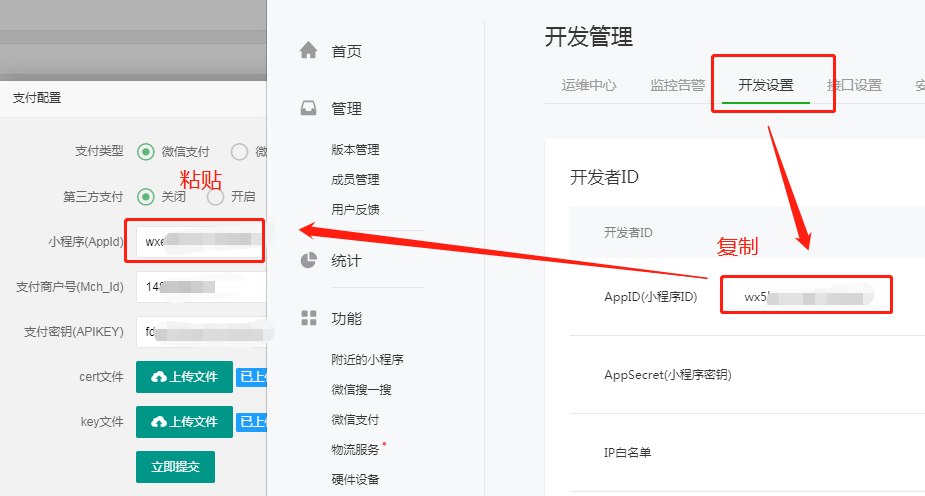Click 上传文件 button for cert文件
This screenshot has height=496, width=925.
point(184,377)
